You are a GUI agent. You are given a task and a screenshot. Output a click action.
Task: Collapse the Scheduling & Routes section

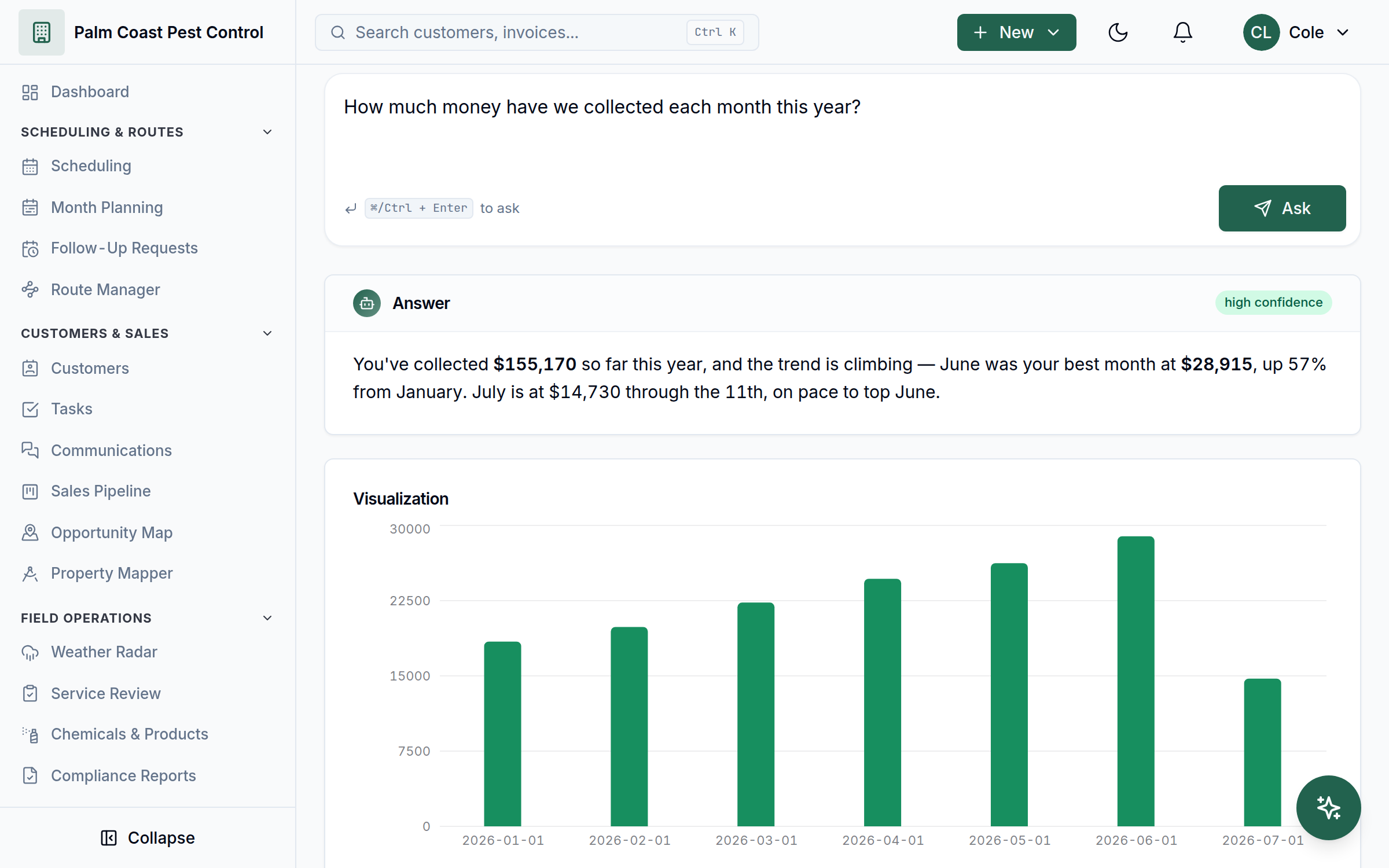pos(267,132)
